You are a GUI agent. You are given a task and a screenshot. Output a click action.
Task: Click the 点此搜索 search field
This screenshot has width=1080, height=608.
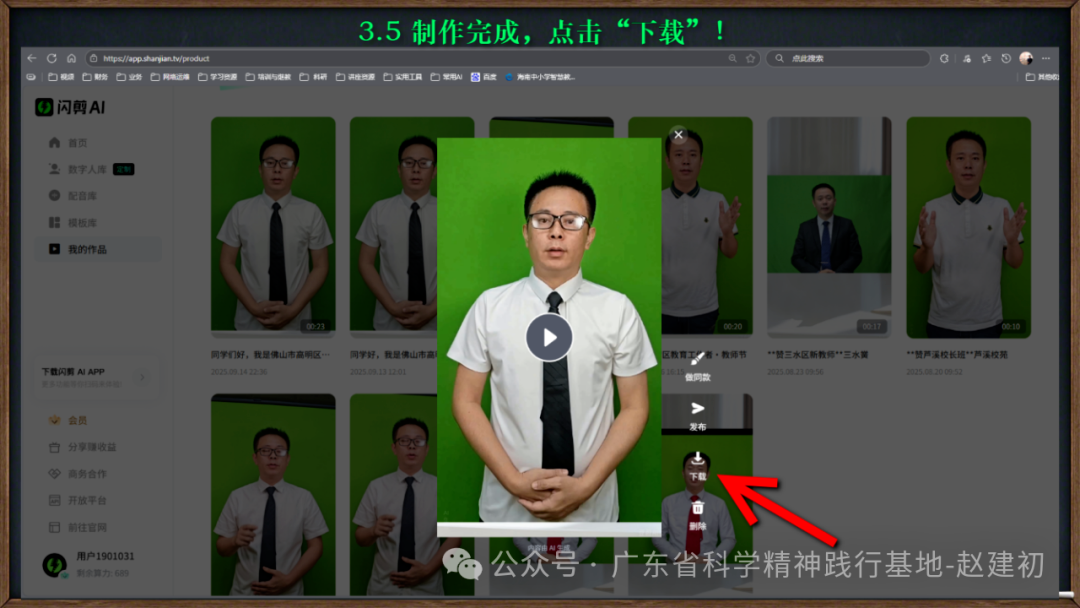tap(850, 58)
